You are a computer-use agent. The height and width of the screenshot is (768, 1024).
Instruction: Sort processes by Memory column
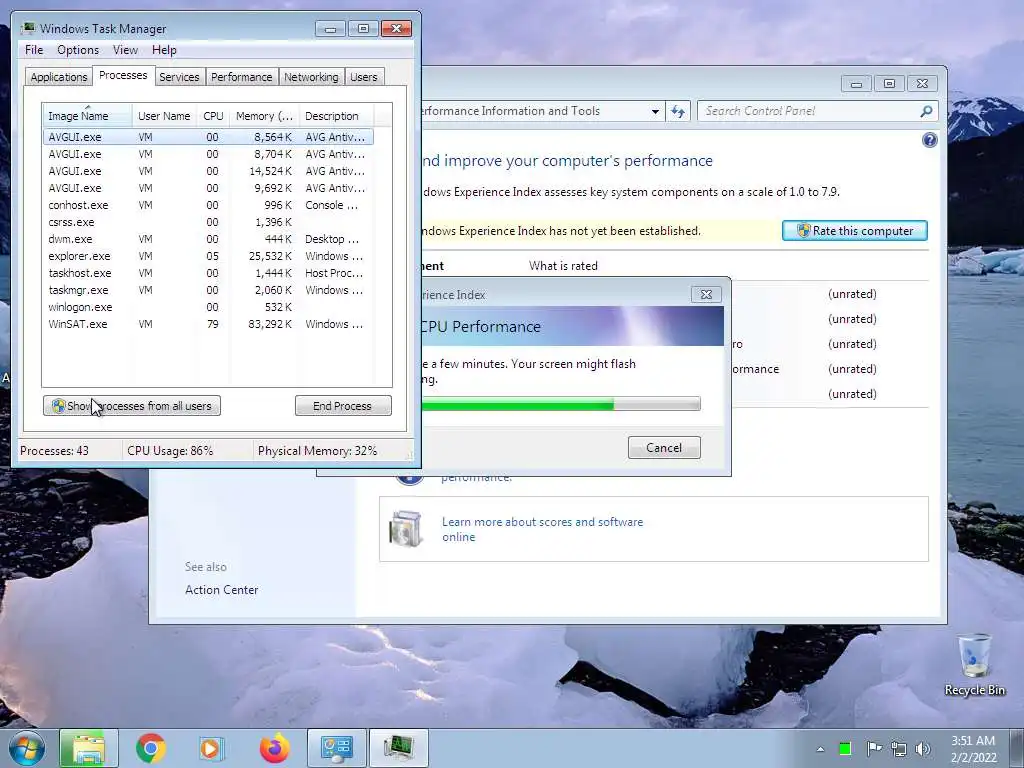click(x=264, y=116)
